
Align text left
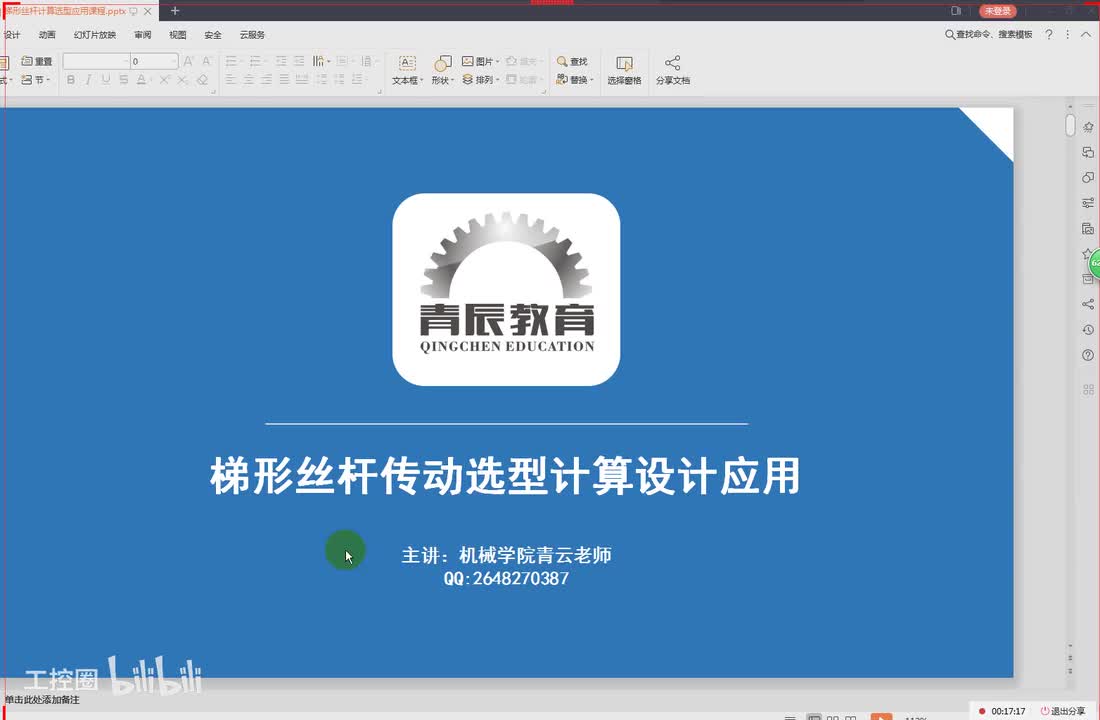pyautogui.click(x=231, y=80)
